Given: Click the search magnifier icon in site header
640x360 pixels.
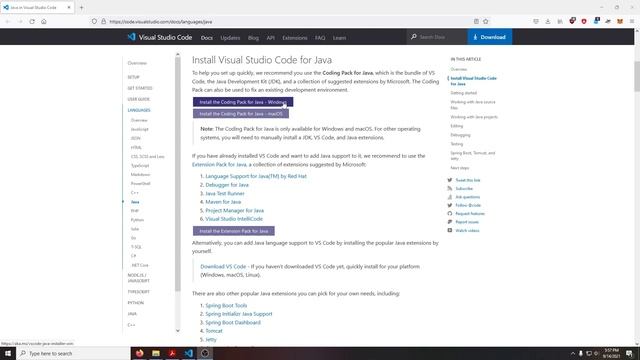Looking at the screenshot, I should 413,37.
